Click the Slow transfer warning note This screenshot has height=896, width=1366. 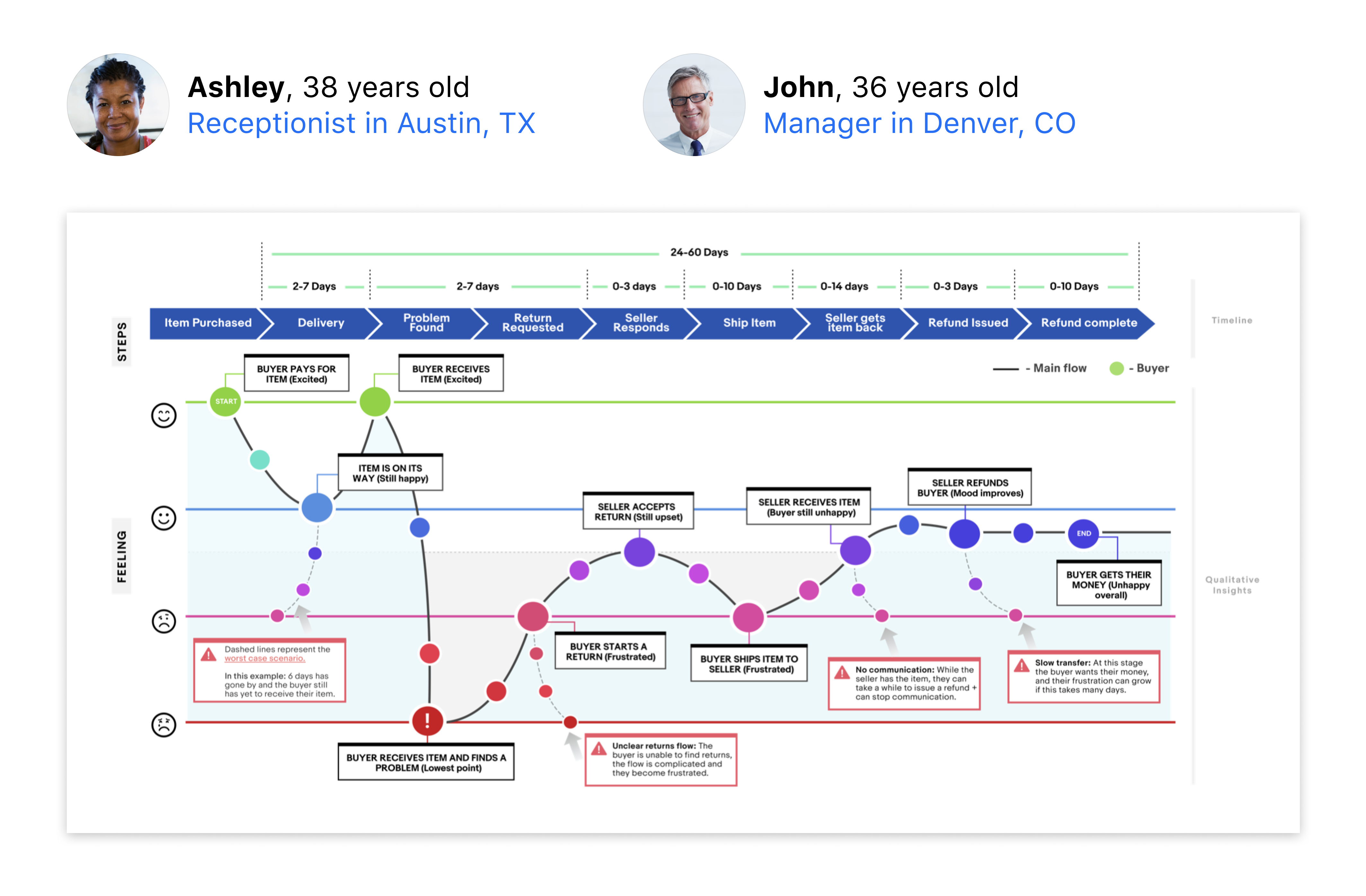(x=1084, y=677)
